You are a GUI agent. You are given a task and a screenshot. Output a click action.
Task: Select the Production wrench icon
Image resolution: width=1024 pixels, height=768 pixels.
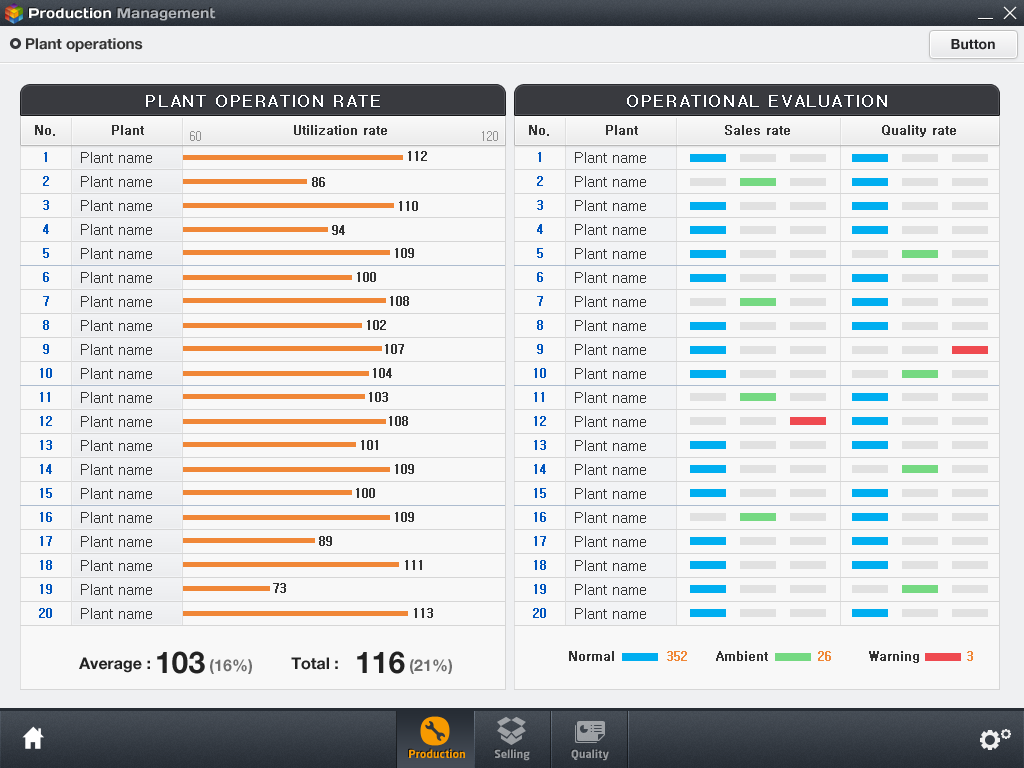coord(435,729)
